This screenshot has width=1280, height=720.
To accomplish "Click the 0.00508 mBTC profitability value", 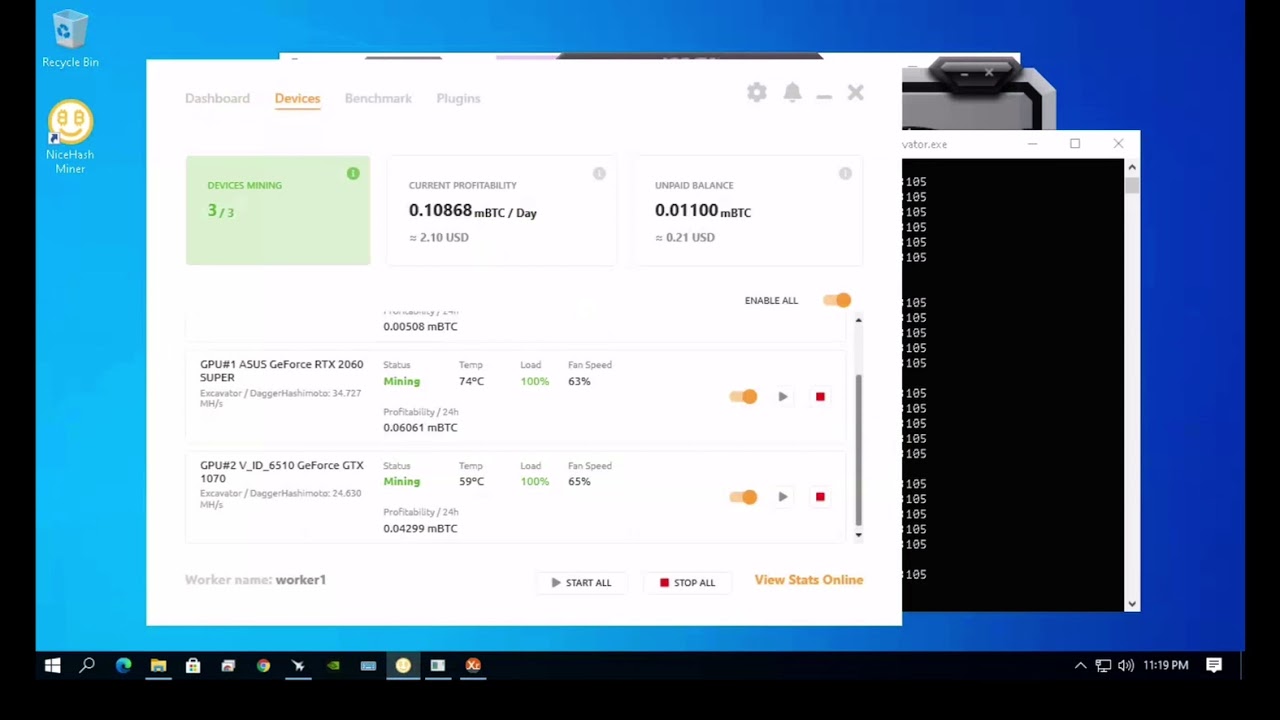I will coord(420,326).
